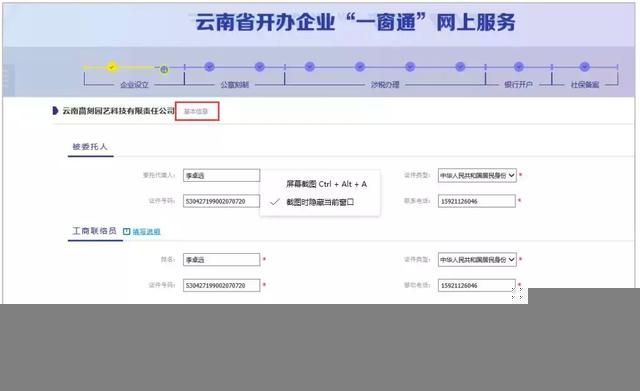
Task: Click the 工商联络员 phone number input field
Action: click(x=477, y=285)
